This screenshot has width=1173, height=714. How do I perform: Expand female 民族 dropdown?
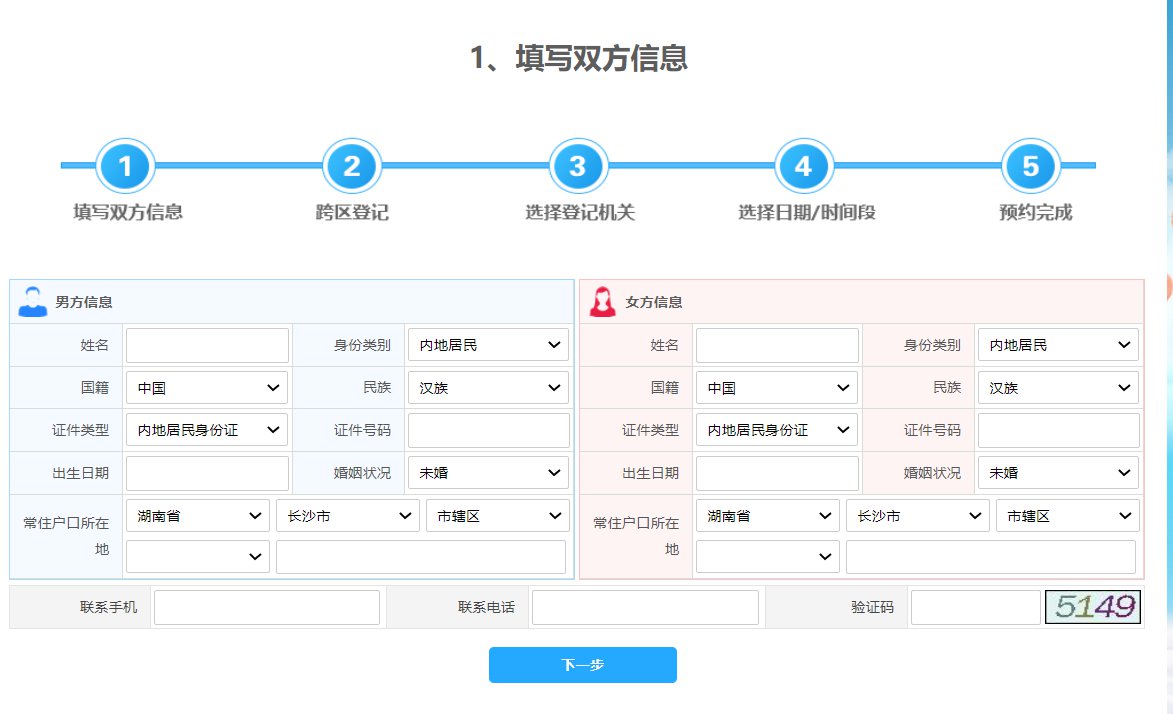pyautogui.click(x=1058, y=388)
